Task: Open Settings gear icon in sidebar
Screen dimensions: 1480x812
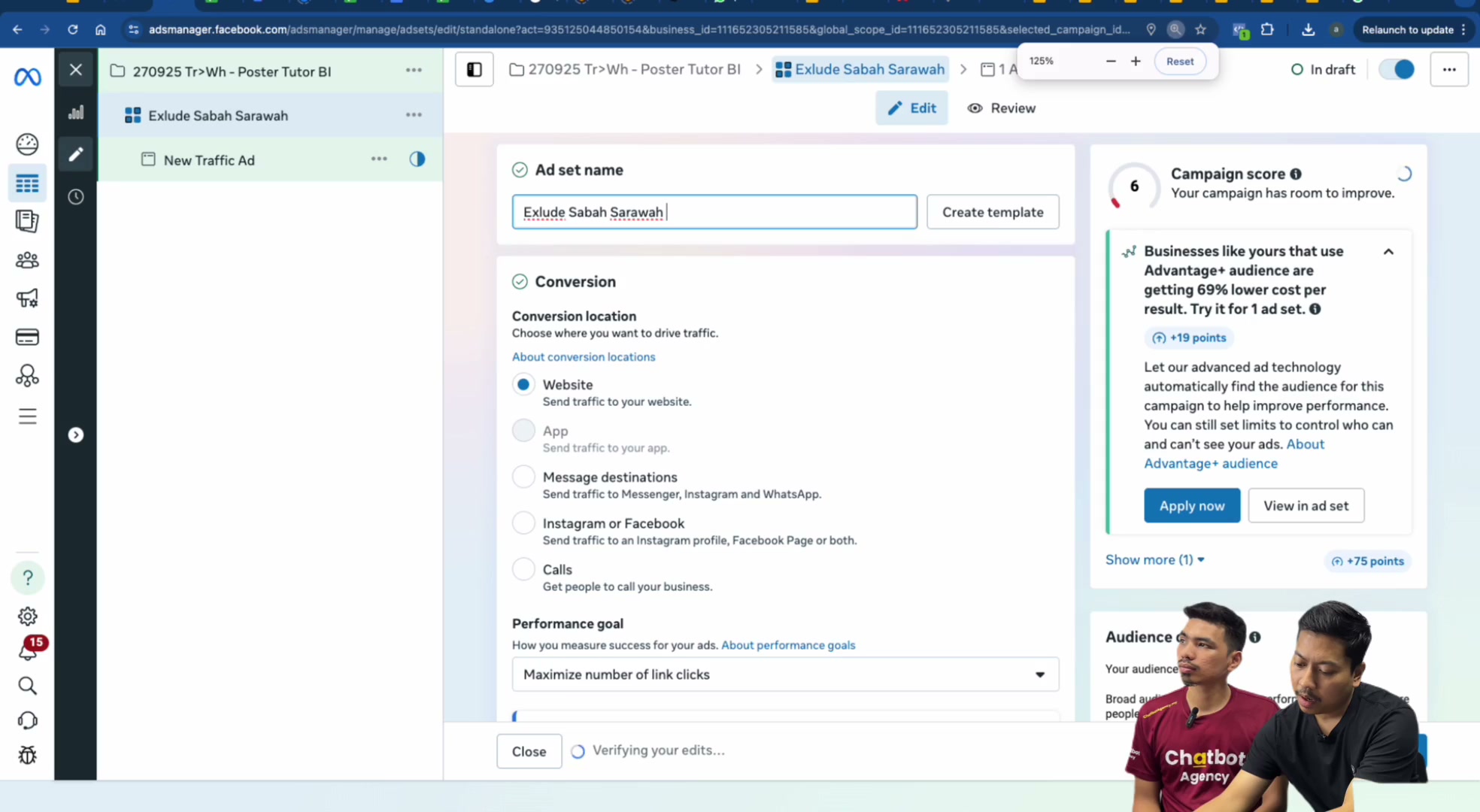Action: tap(28, 616)
